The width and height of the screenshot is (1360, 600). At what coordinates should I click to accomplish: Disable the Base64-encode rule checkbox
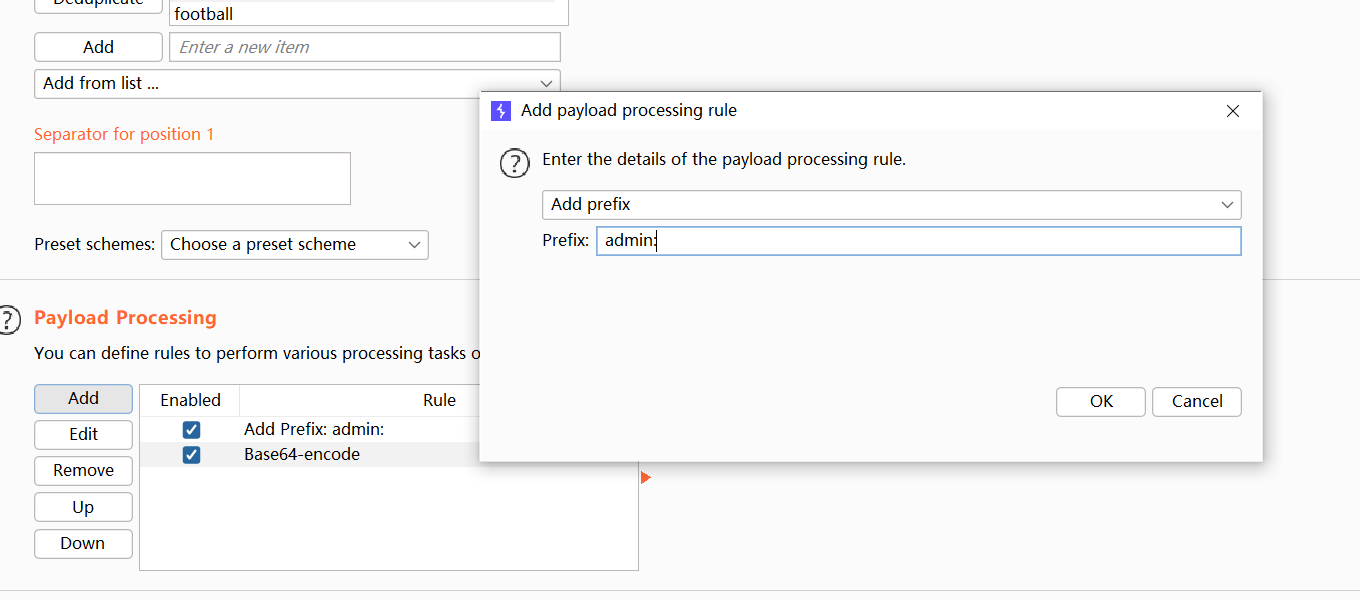[192, 455]
